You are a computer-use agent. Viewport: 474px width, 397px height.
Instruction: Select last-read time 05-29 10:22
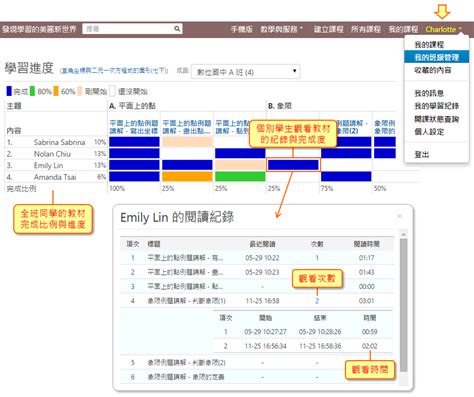point(262,258)
